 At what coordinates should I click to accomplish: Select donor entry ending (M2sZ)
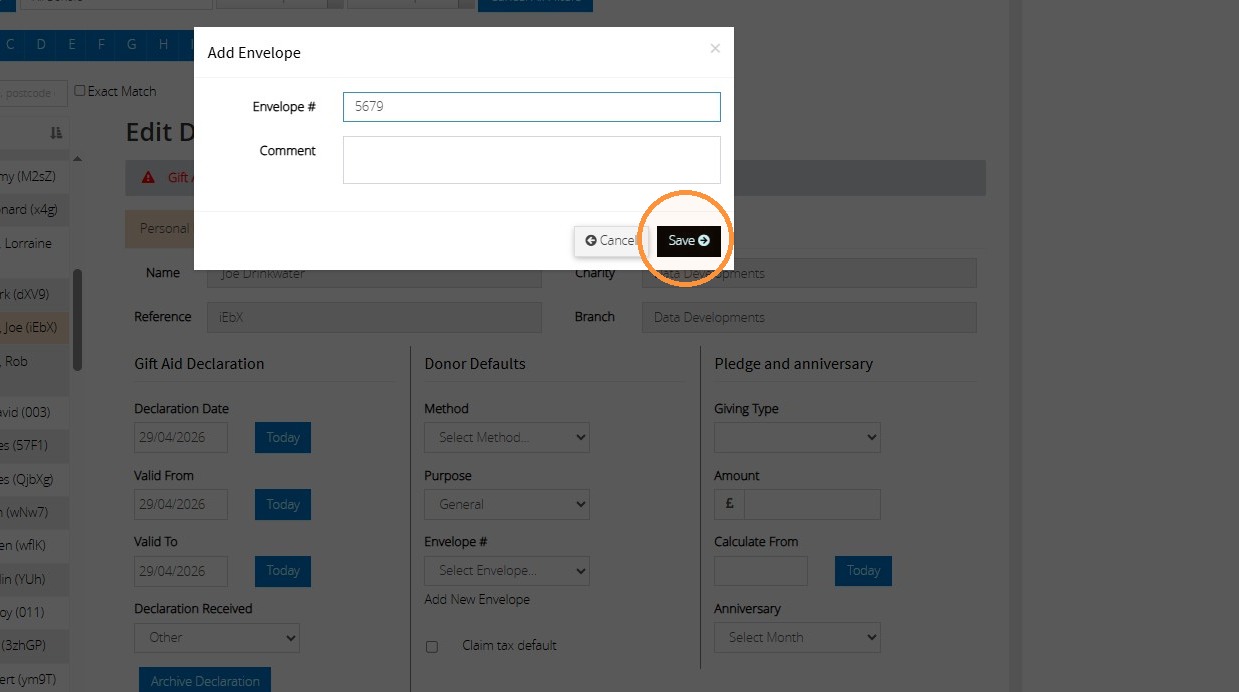34,176
